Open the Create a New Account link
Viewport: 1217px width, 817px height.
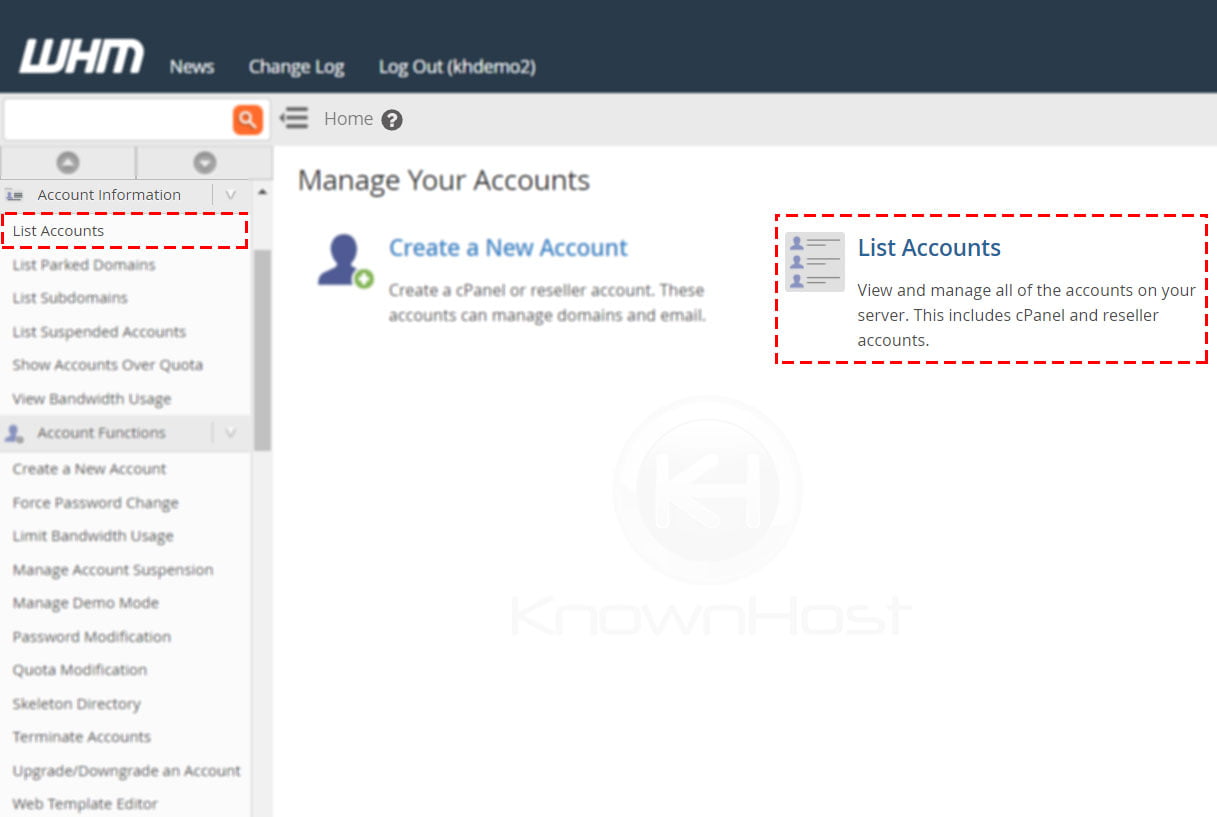coord(508,247)
